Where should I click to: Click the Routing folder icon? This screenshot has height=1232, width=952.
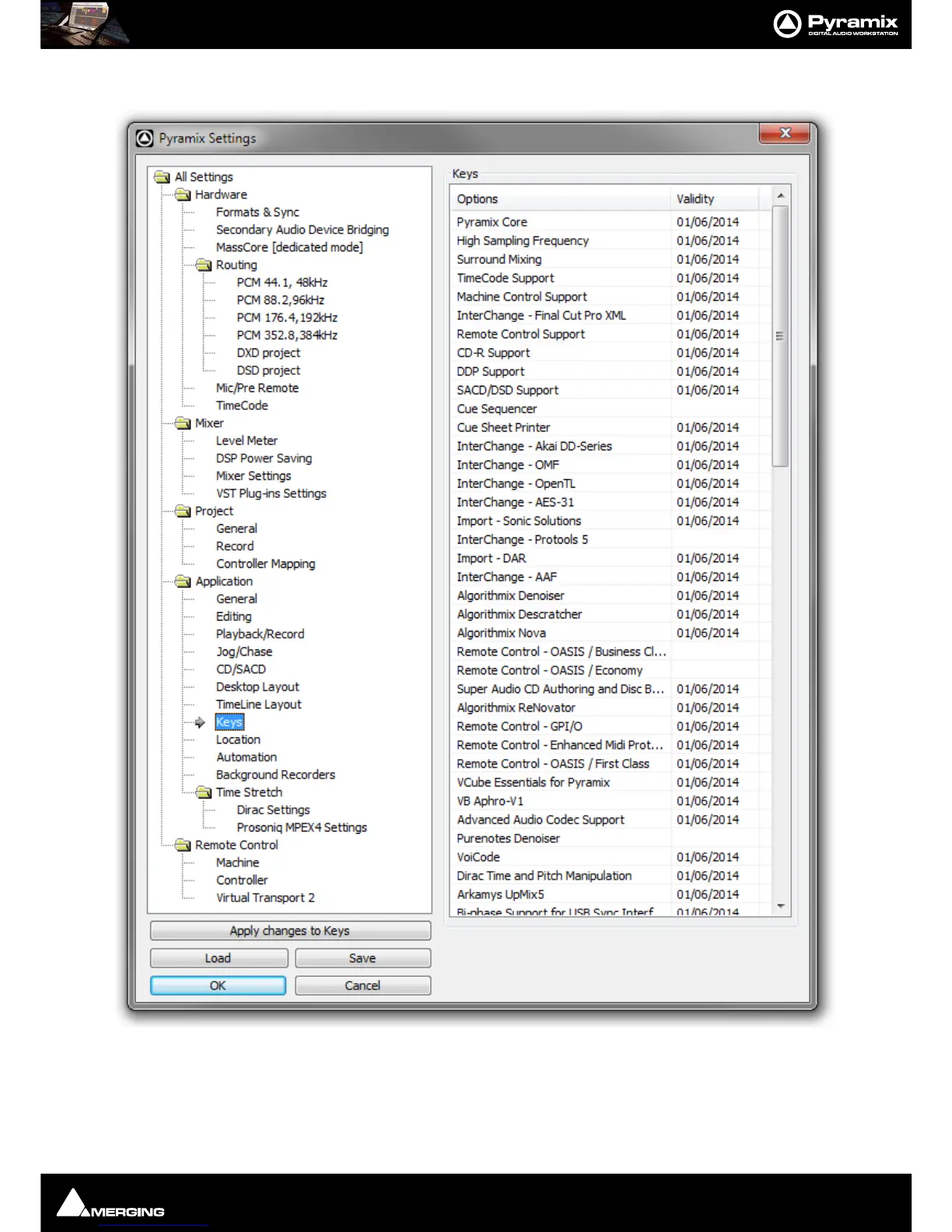[204, 265]
